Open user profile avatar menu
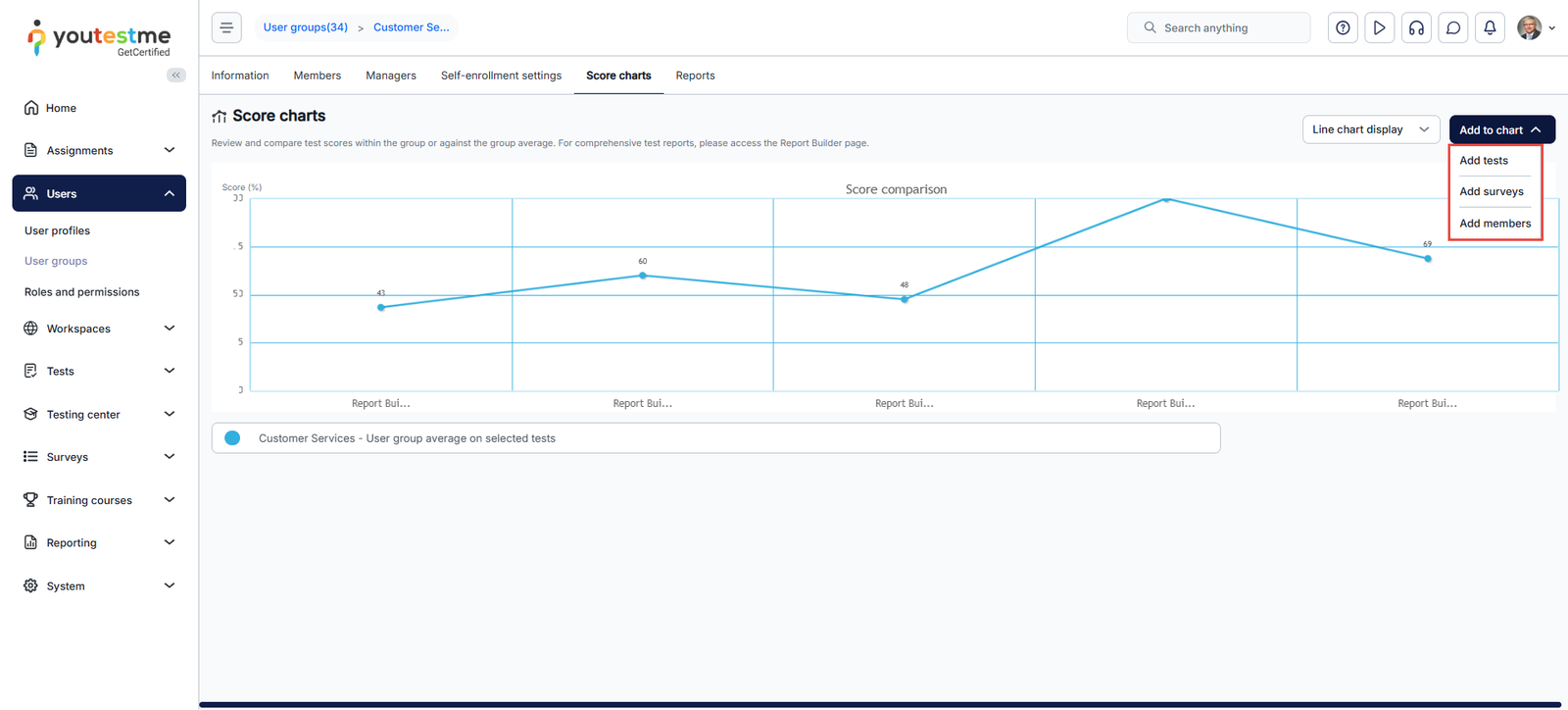 point(1534,27)
